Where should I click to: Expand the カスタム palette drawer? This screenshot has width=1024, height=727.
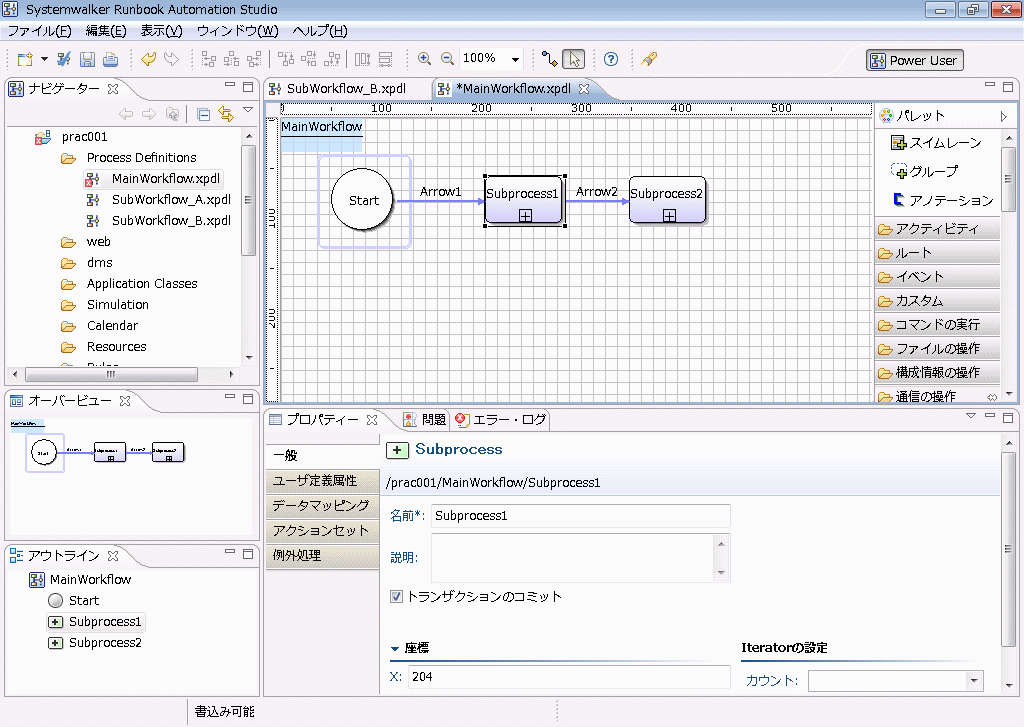pos(937,300)
